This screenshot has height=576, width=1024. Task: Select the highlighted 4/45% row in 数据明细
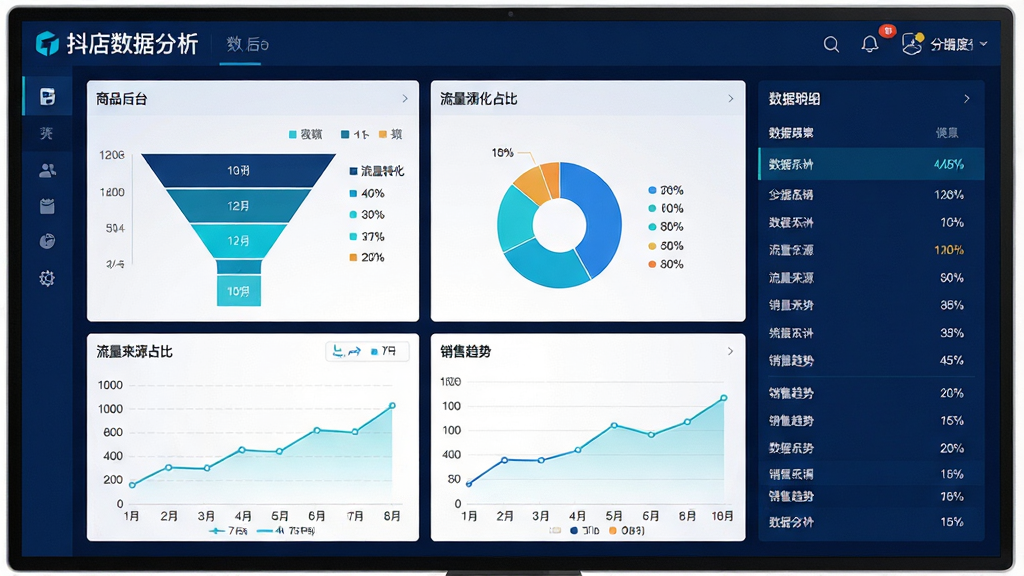(871, 164)
